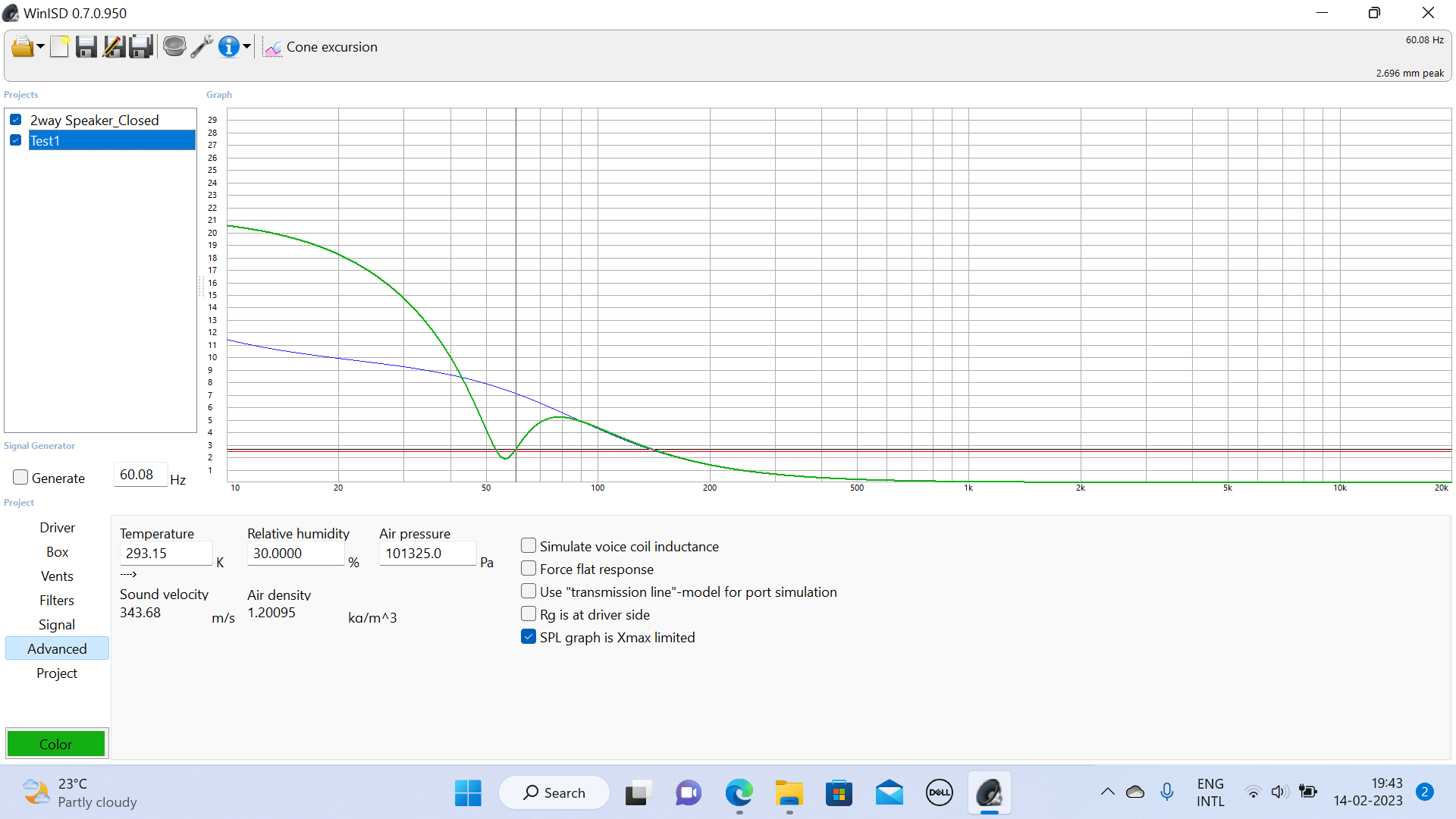Select the Test1 project row
Viewport: 1456px width, 819px height.
click(112, 140)
